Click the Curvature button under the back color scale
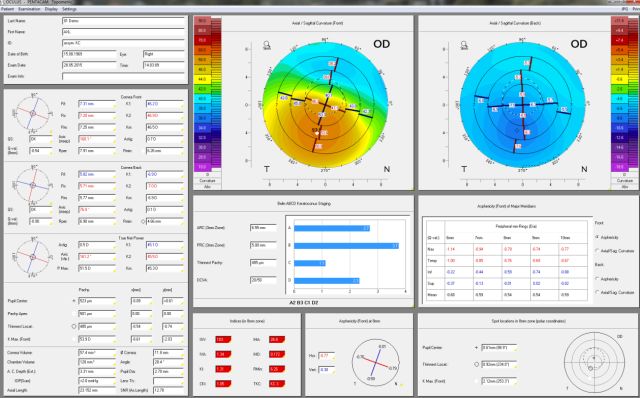This screenshot has width=640, height=398. [x=624, y=180]
